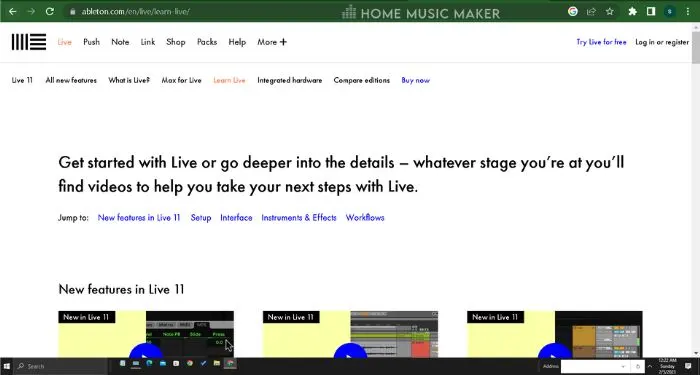Image resolution: width=700 pixels, height=375 pixels.
Task: Click the taskbar Address refresh icon
Action: point(638,367)
